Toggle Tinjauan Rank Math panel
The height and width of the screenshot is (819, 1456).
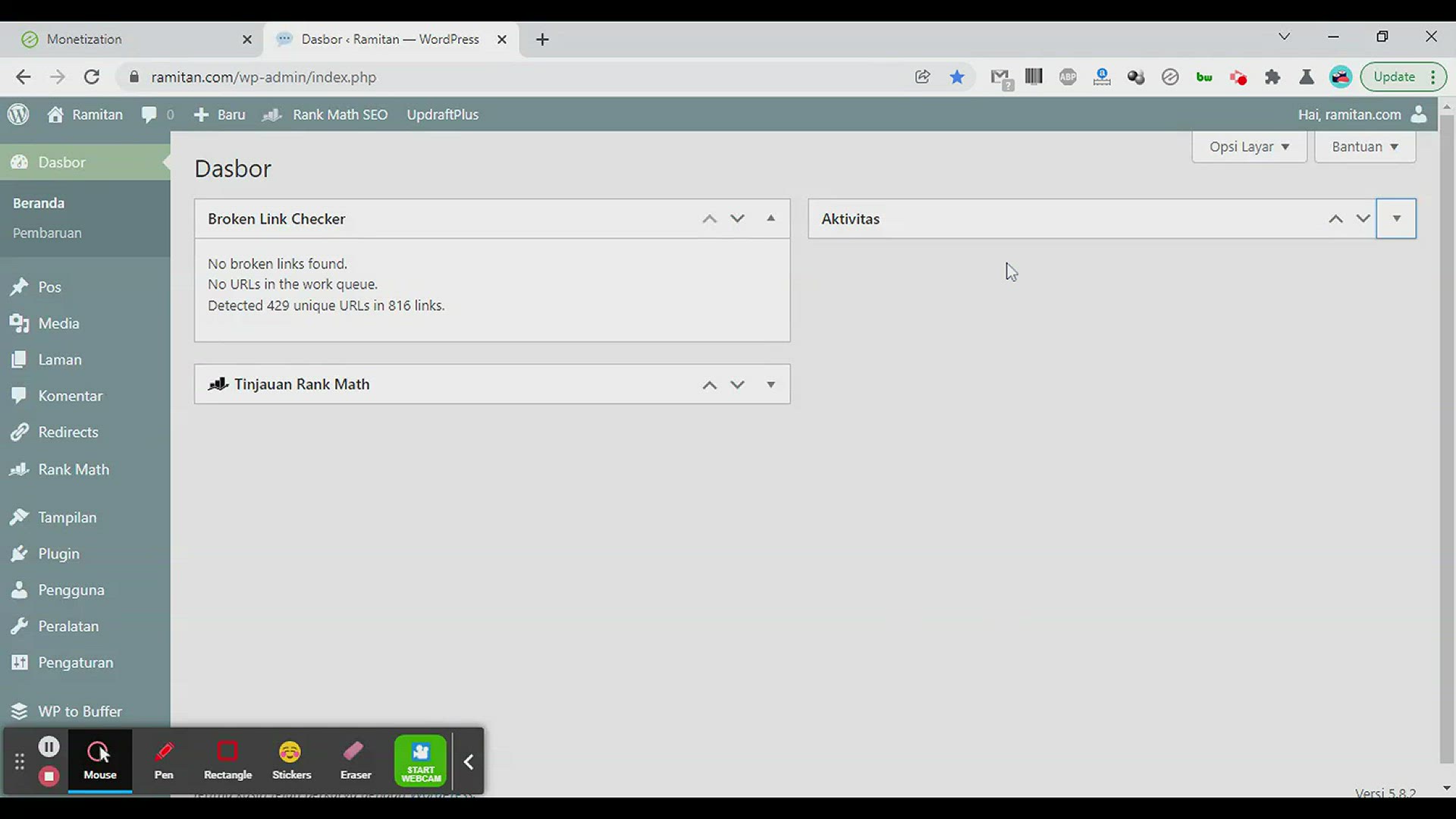(770, 384)
